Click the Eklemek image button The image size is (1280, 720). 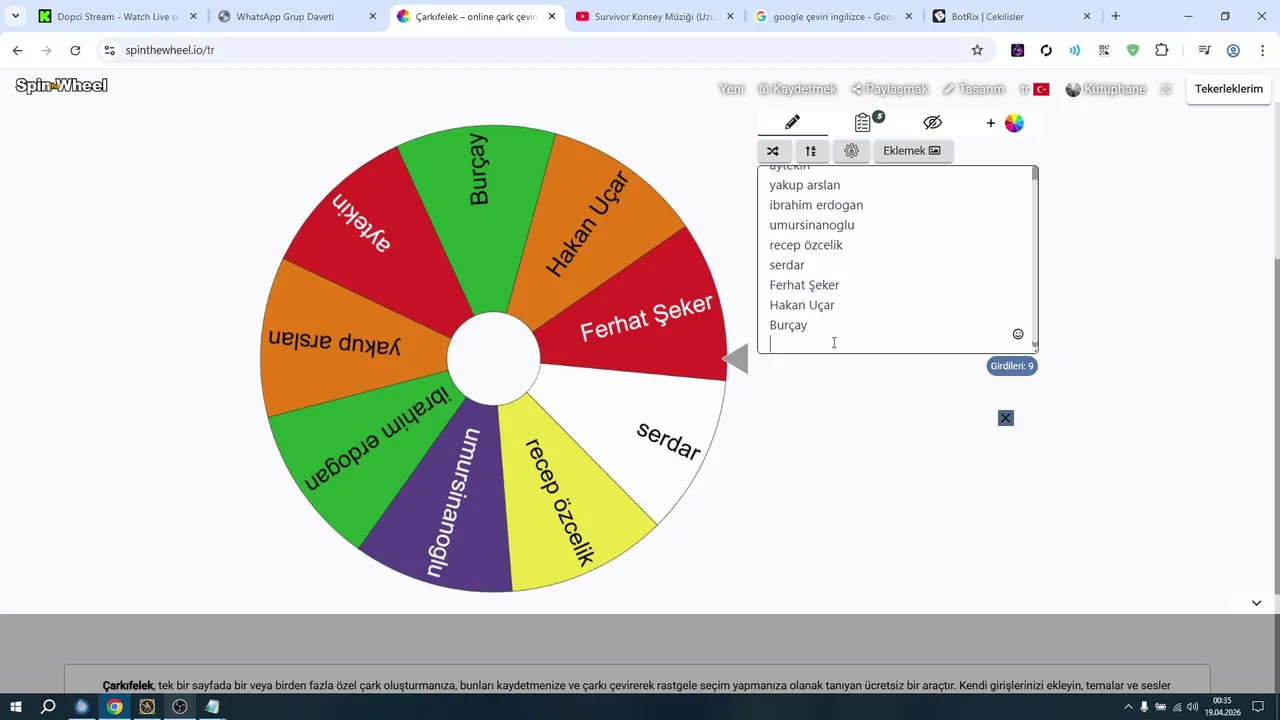[912, 151]
